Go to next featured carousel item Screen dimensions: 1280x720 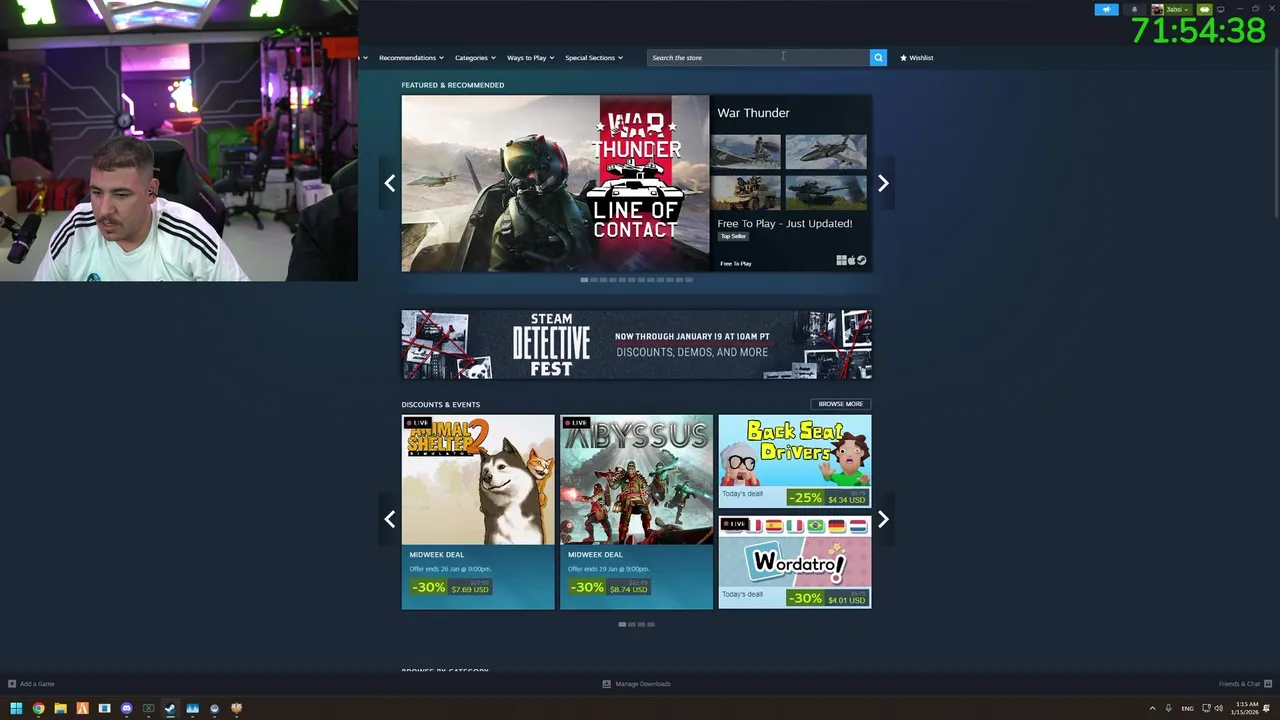(883, 183)
